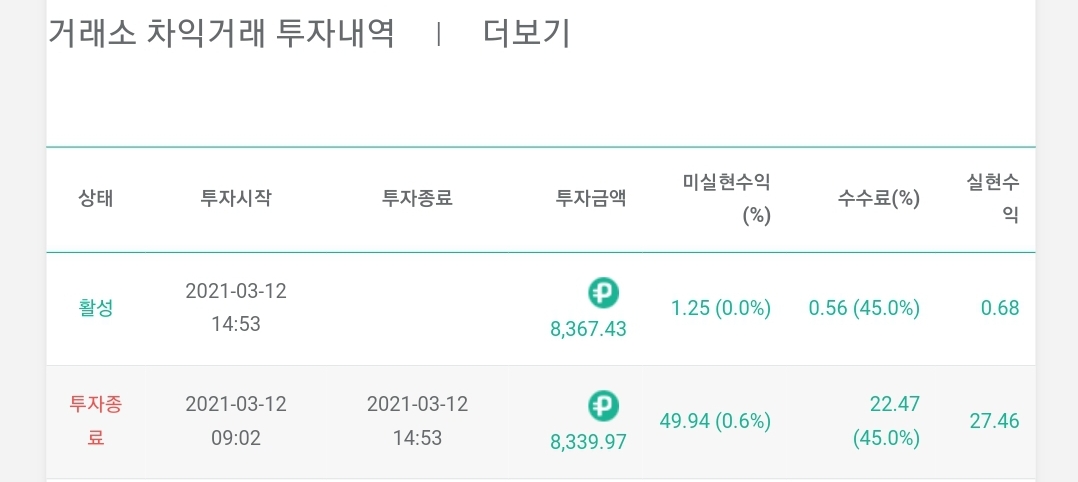This screenshot has width=1078, height=482.
Task: Click the red 투자종료 status label
Action: (96, 421)
